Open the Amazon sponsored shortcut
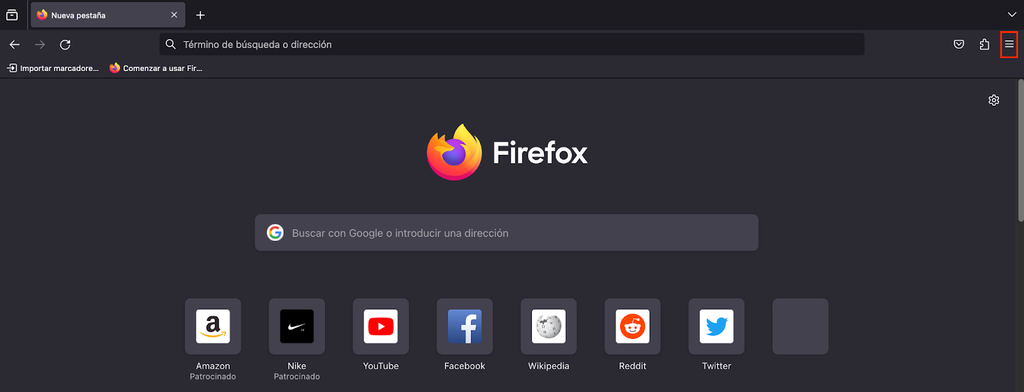Screen dimensions: 1024x392 pyautogui.click(x=213, y=327)
